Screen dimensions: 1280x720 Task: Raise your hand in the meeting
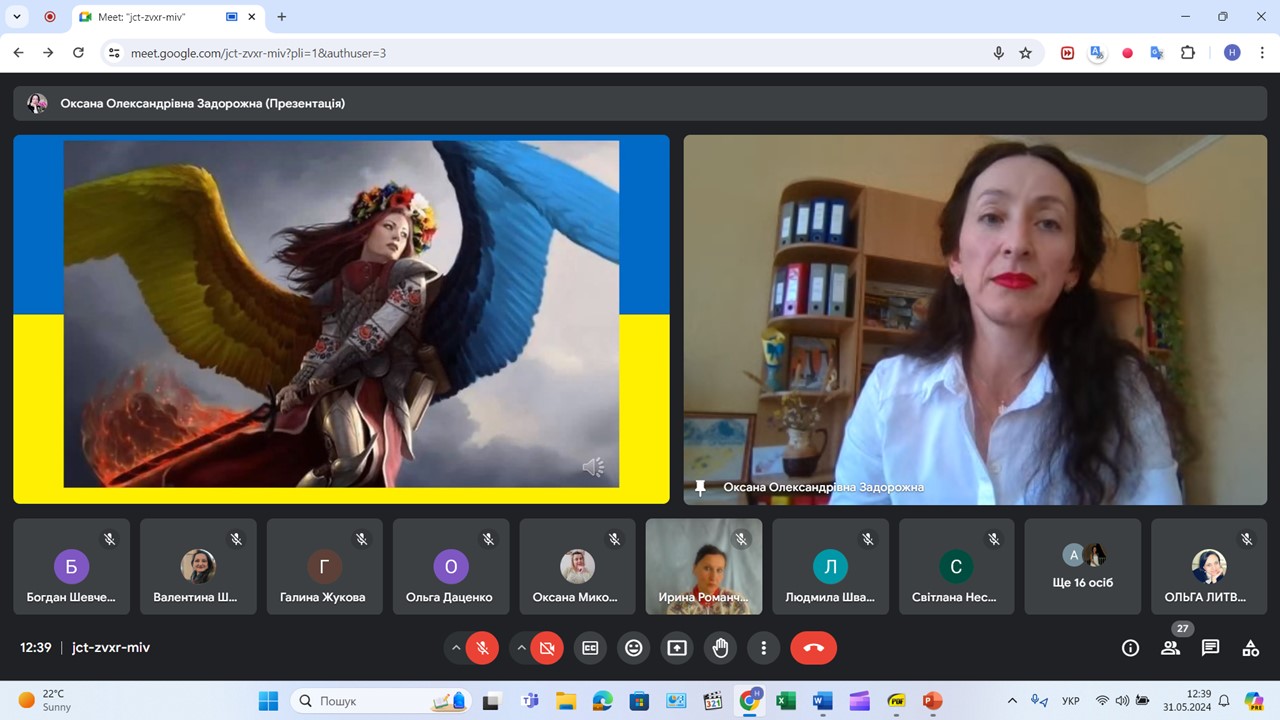pyautogui.click(x=720, y=648)
